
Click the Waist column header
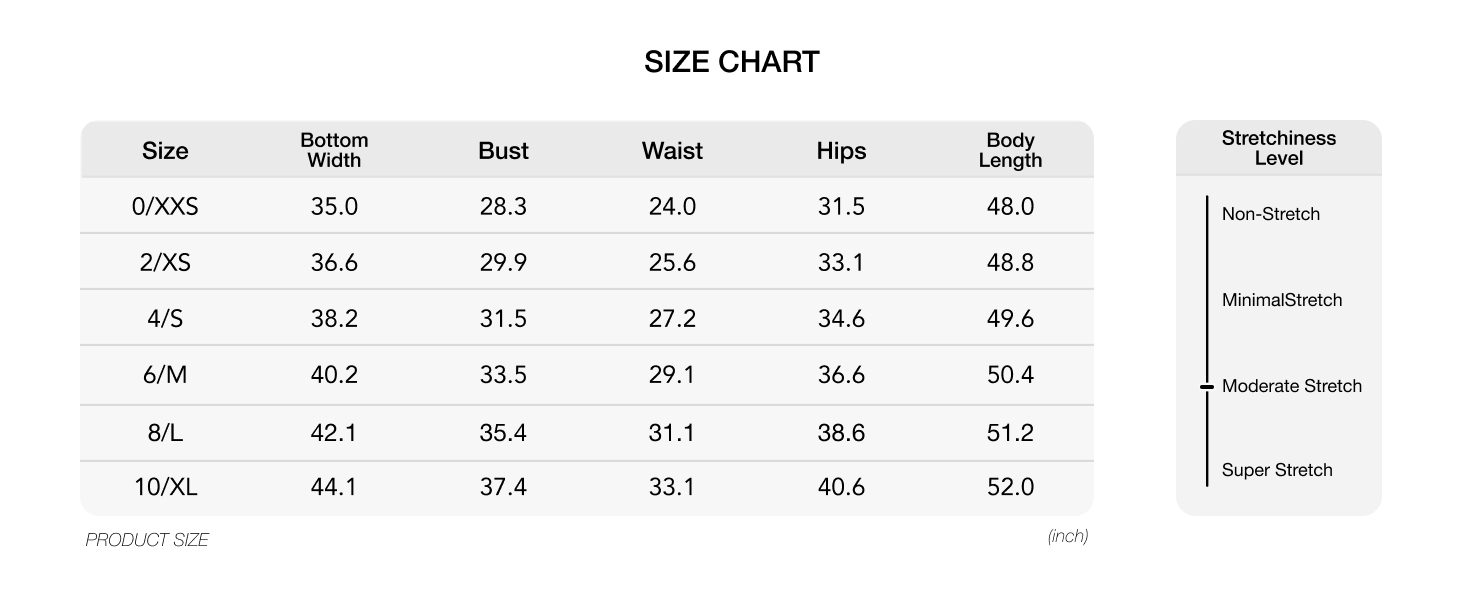click(x=672, y=151)
